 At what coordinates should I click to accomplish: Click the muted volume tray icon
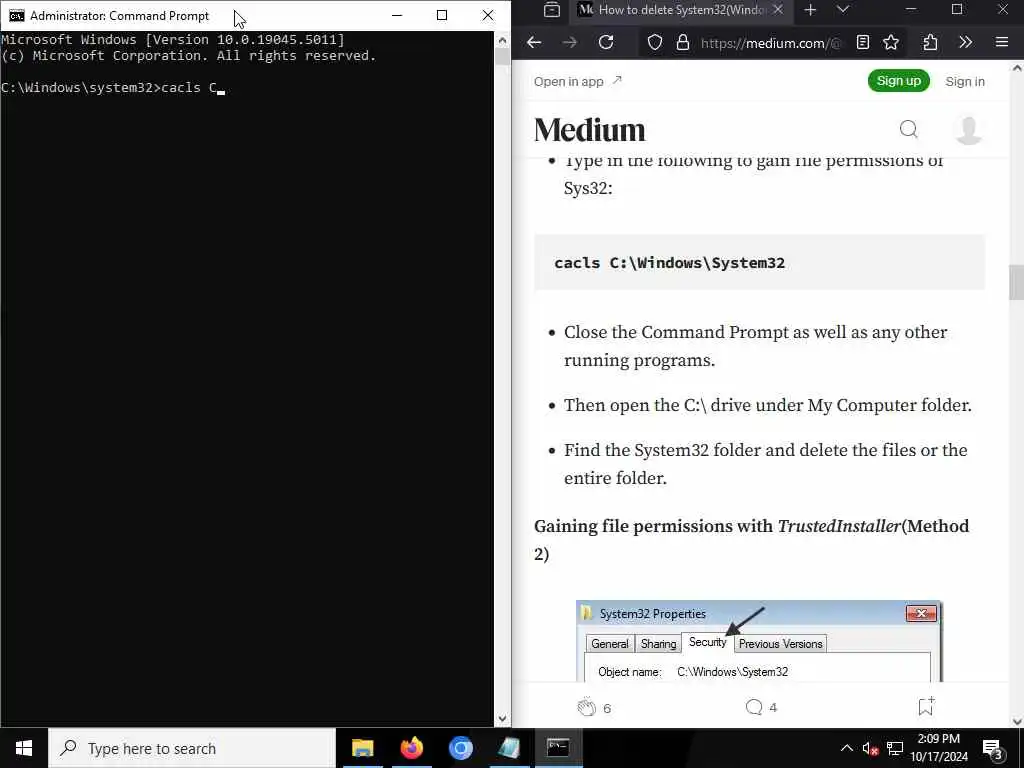pos(870,748)
